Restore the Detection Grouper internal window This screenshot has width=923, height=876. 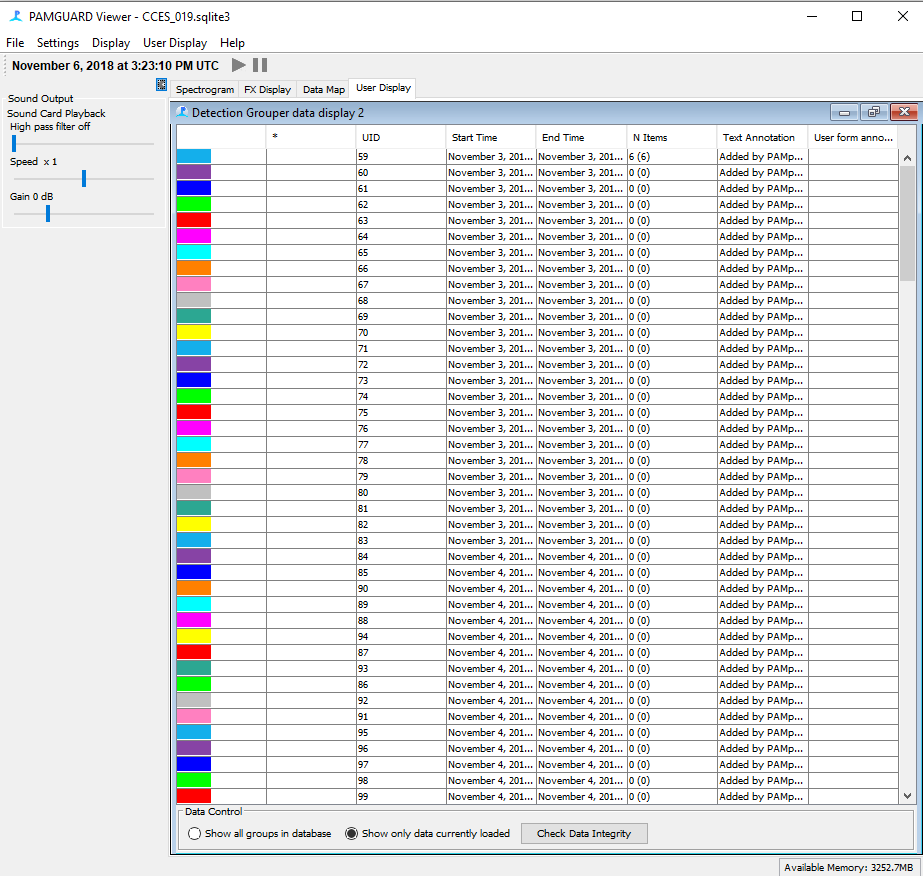(x=874, y=113)
